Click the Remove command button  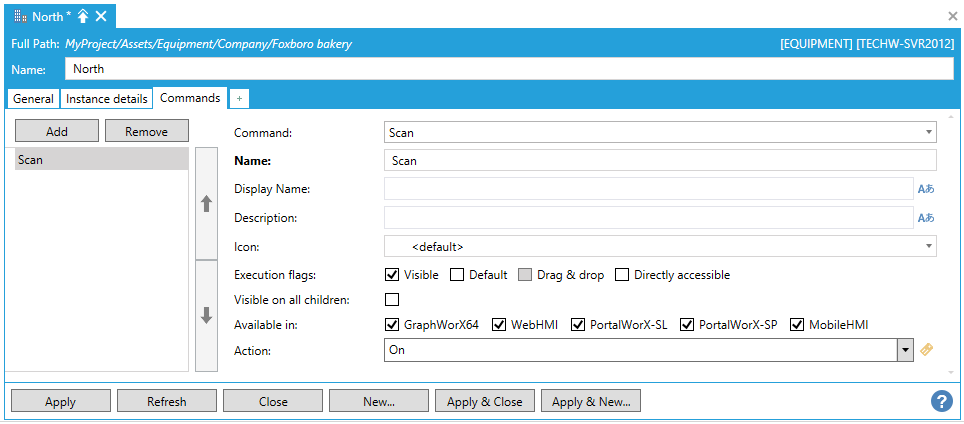point(146,131)
